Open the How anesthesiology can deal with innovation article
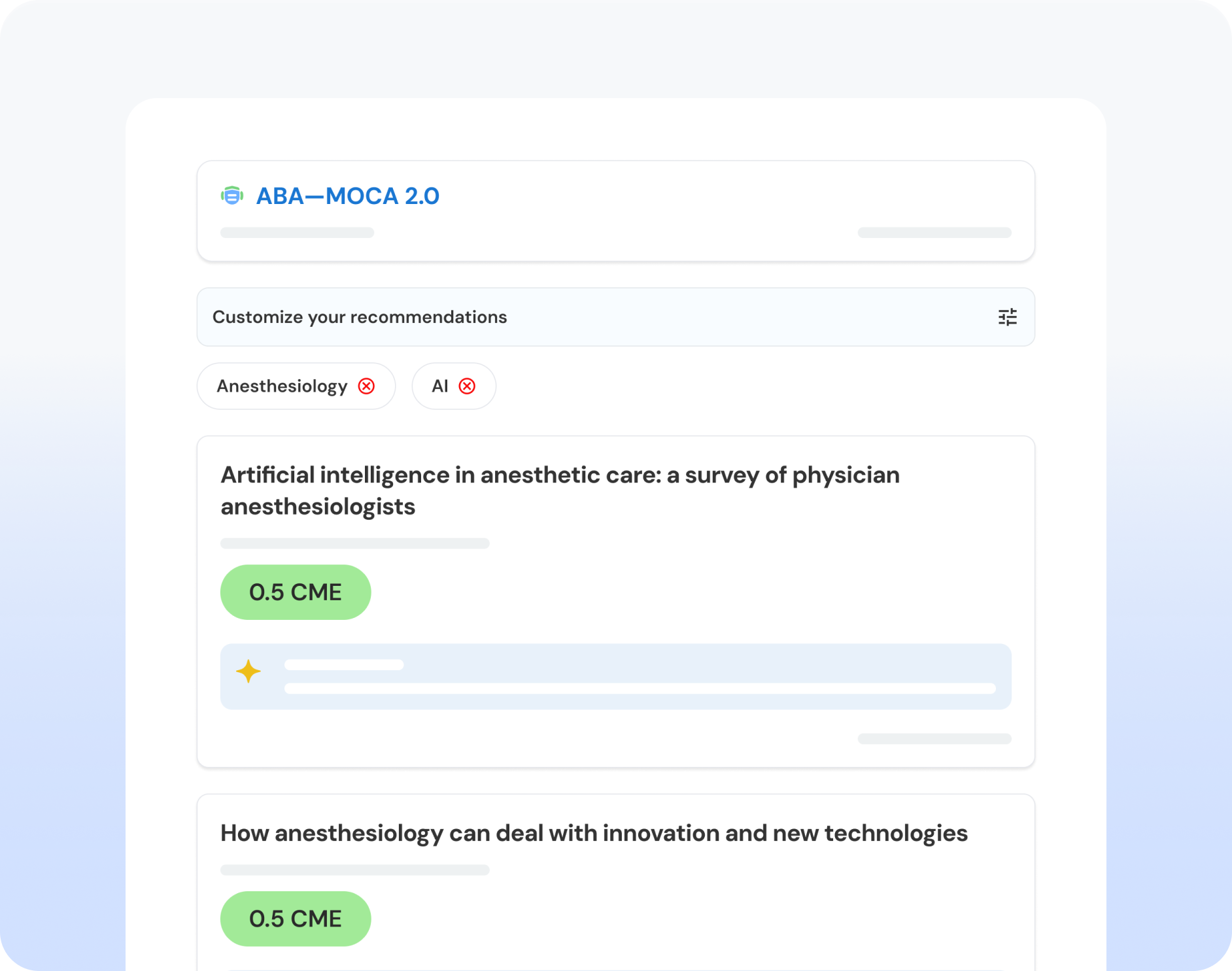This screenshot has width=1232, height=971. pos(594,833)
